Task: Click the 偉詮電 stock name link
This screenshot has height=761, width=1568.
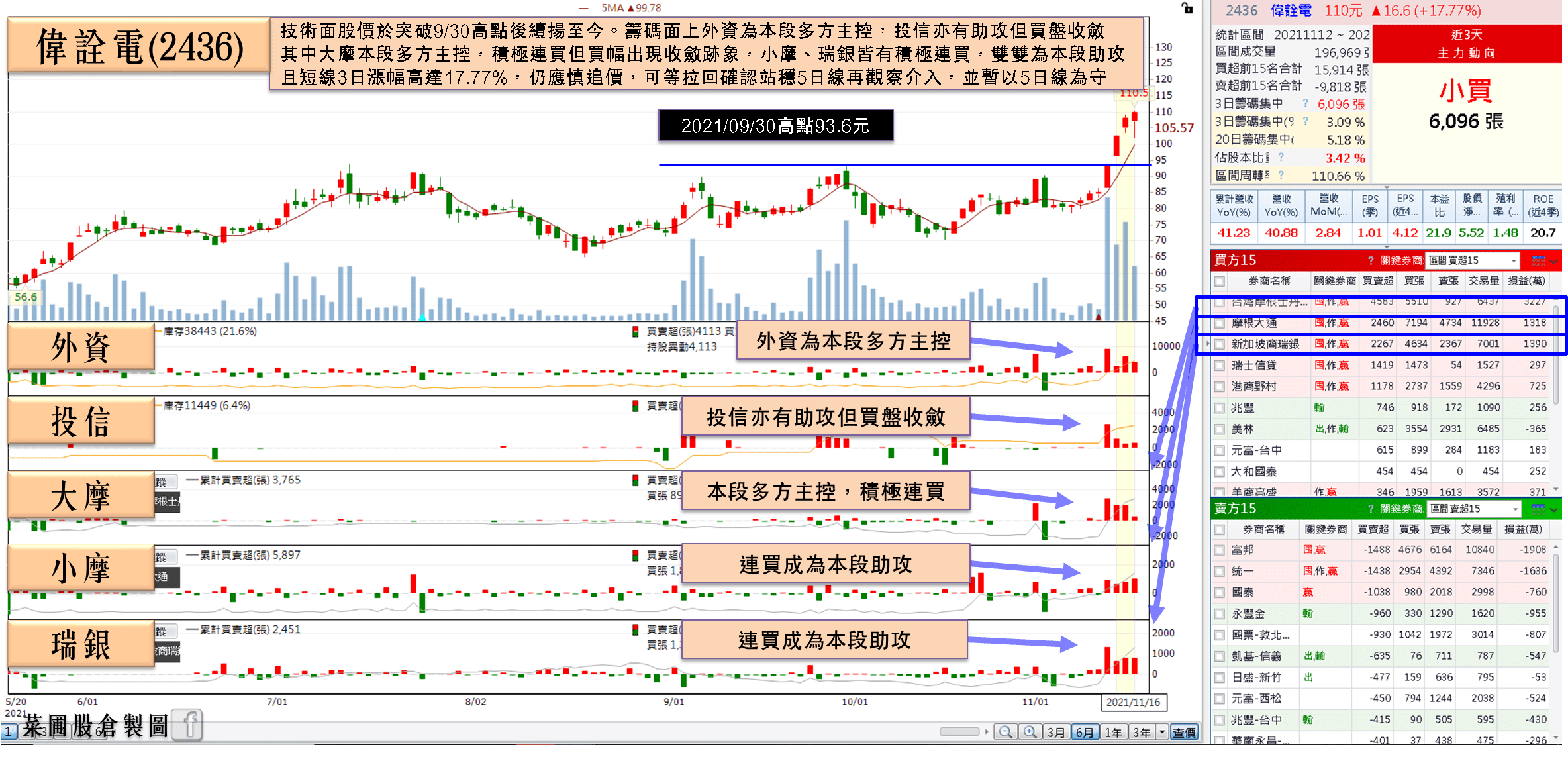Action: tap(1291, 11)
